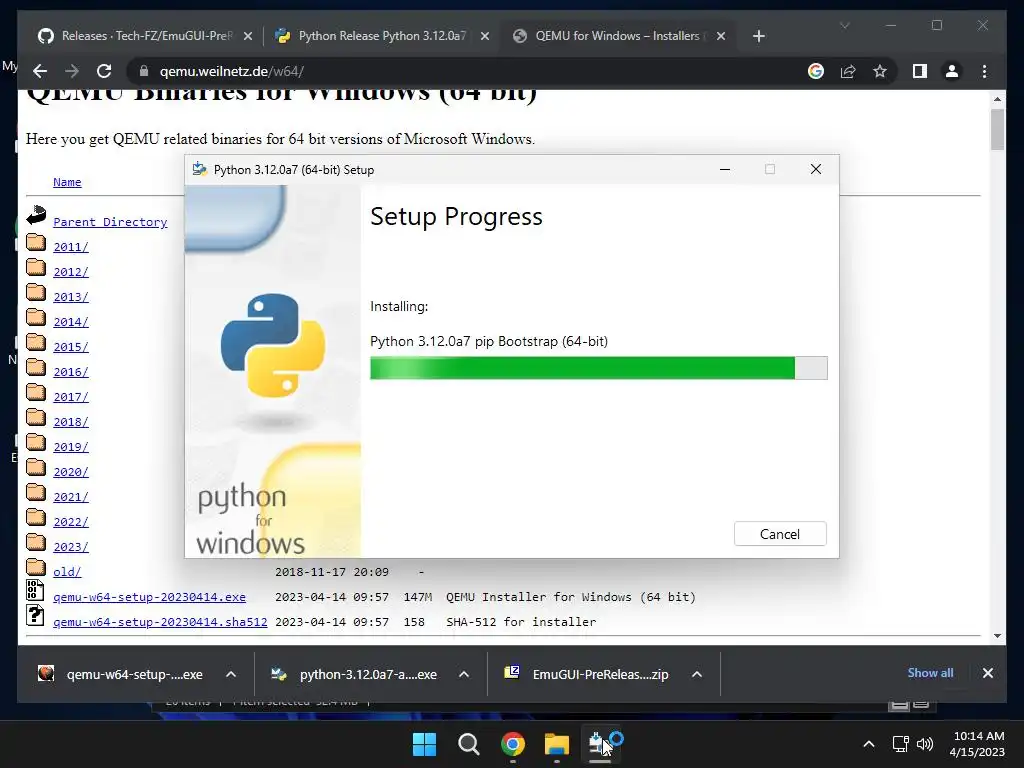
Task: Close the EmuGUI Releases tab
Action: (x=248, y=36)
